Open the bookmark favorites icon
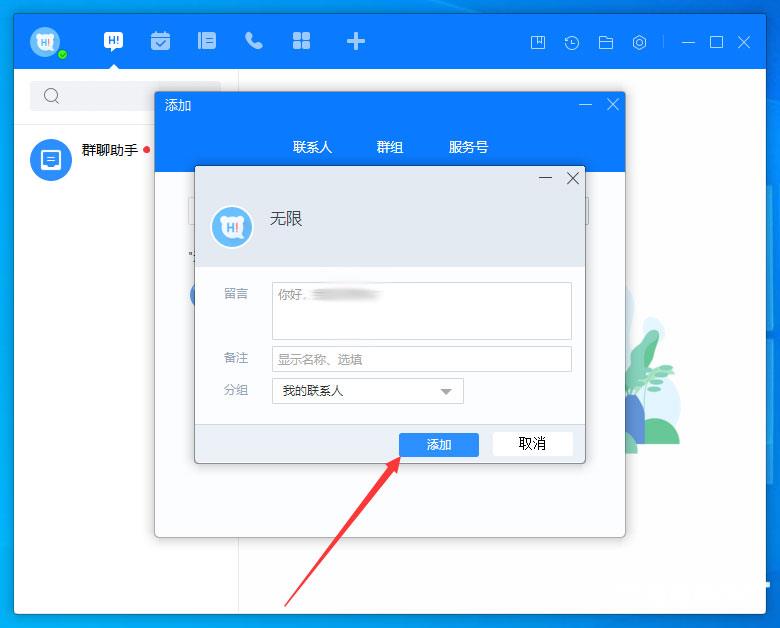Viewport: 780px width, 628px height. (x=538, y=42)
